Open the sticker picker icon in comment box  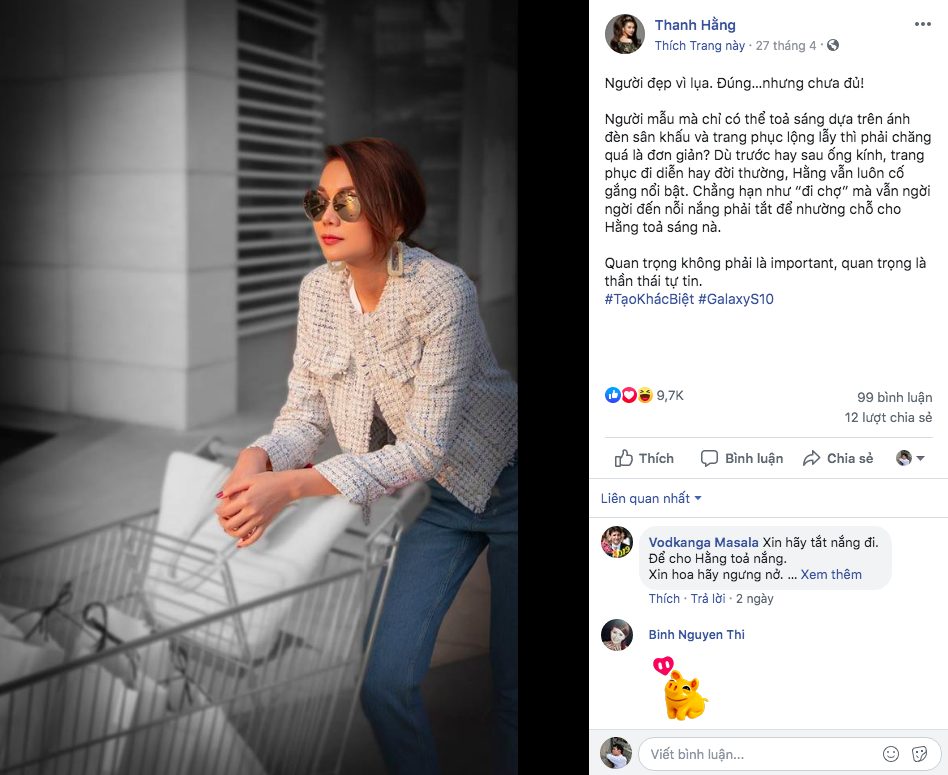(919, 754)
